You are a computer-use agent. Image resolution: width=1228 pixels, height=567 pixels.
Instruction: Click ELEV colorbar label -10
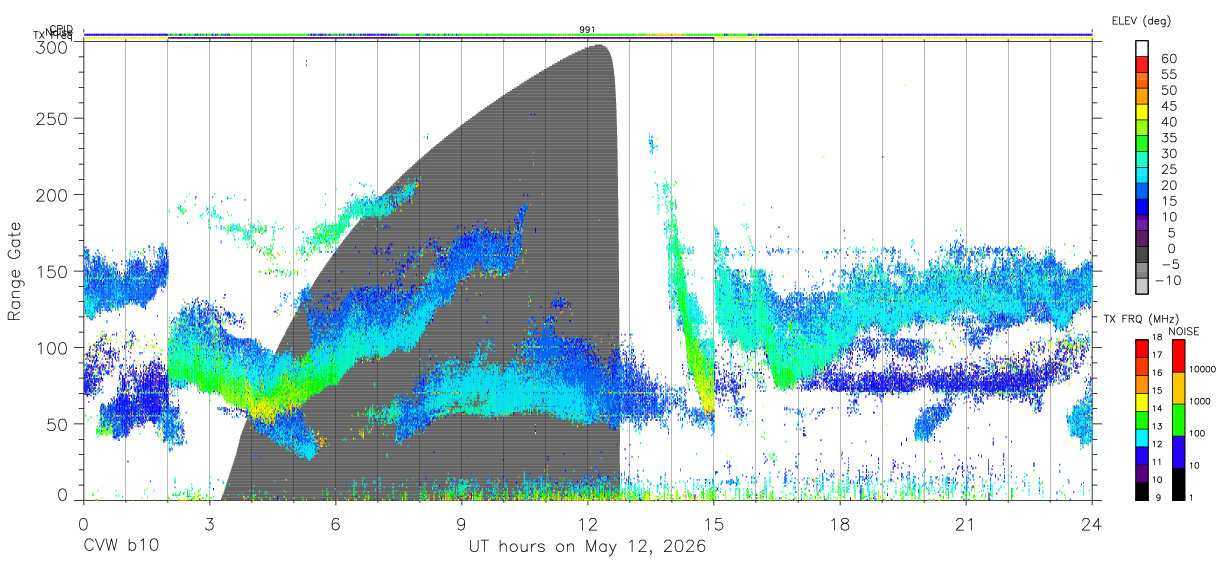click(x=1170, y=280)
